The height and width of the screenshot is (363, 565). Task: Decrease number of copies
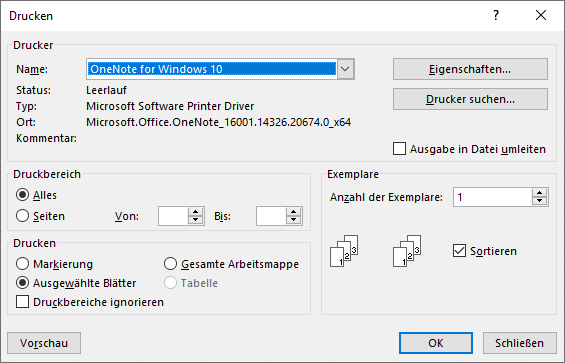[539, 201]
